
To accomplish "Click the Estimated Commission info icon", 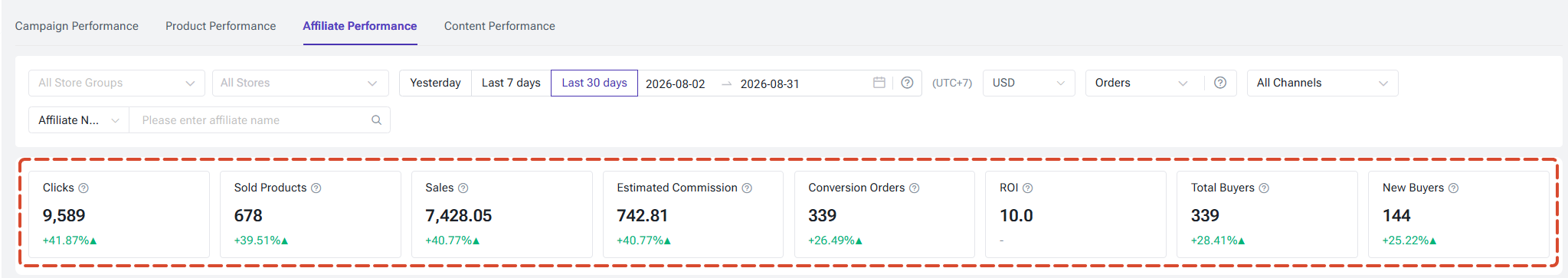I will tap(747, 188).
